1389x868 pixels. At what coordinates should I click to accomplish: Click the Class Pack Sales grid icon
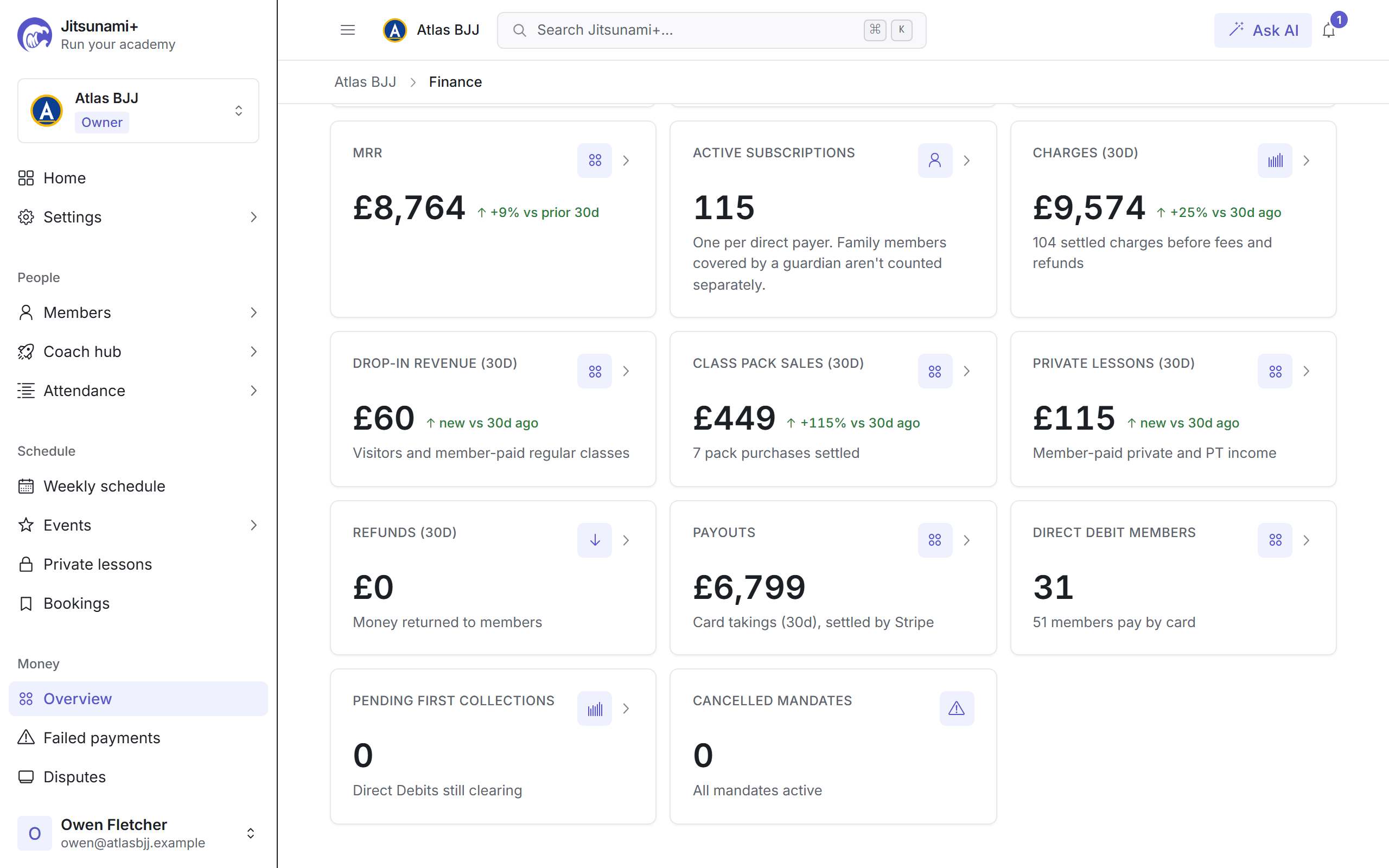(x=934, y=371)
